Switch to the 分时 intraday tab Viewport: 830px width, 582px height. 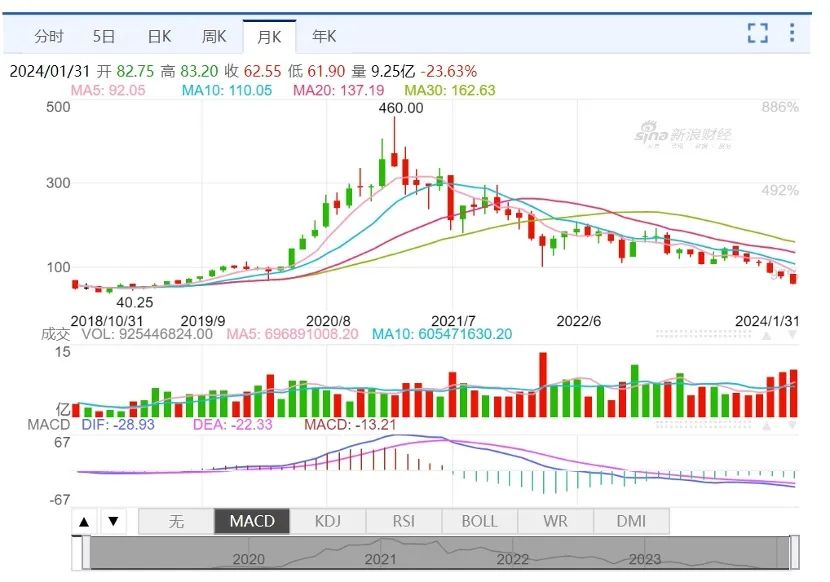(48, 37)
